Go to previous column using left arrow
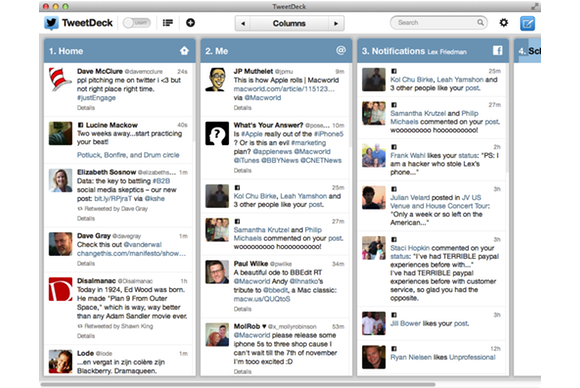Image resolution: width=580 pixels, height=388 pixels. [243, 23]
